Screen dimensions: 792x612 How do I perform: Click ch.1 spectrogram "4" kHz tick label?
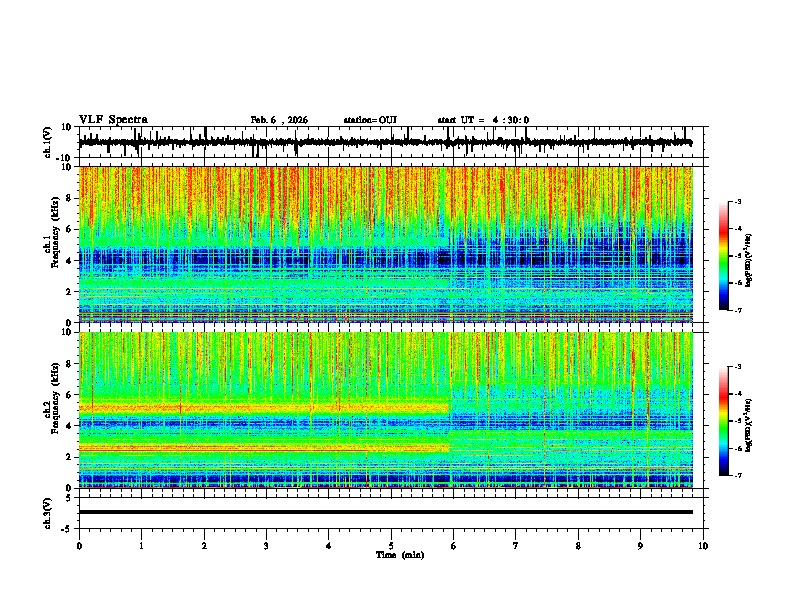point(70,261)
